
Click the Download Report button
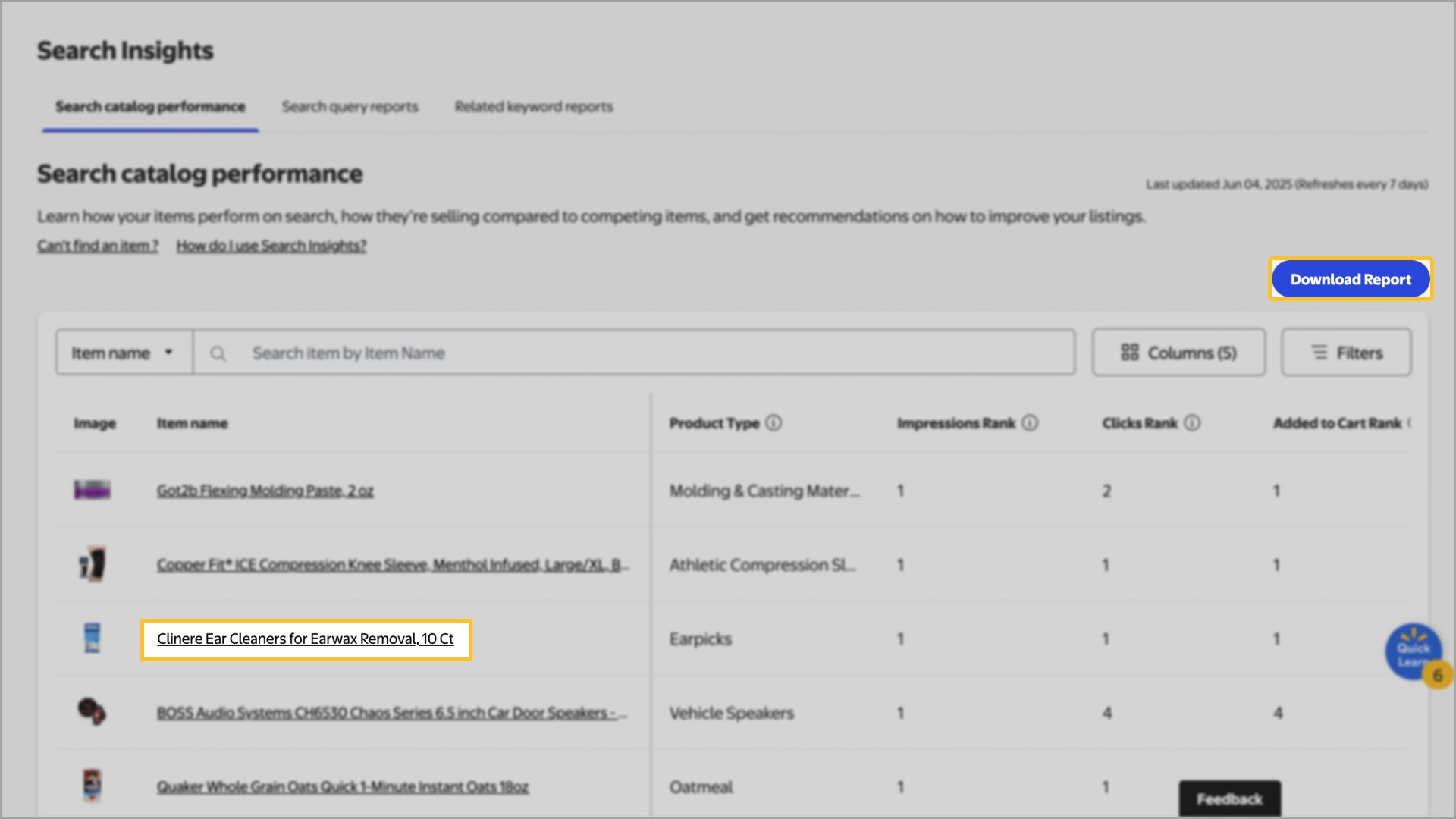coord(1351,279)
